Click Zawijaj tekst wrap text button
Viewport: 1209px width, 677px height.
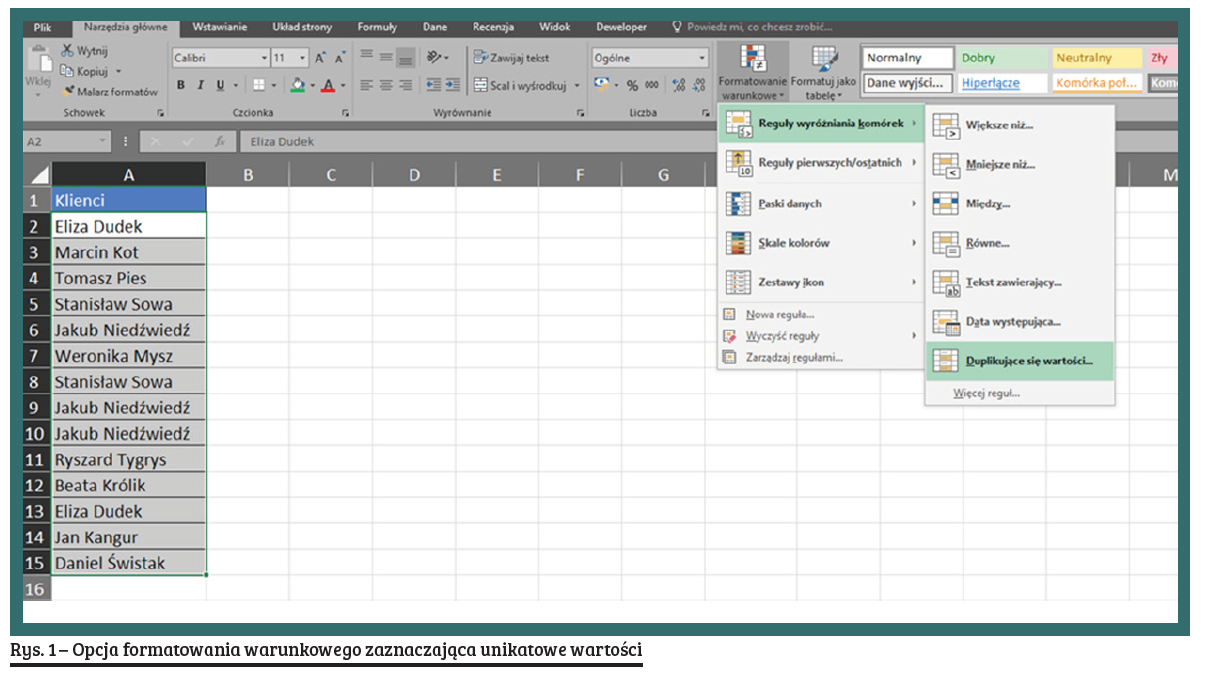point(512,58)
